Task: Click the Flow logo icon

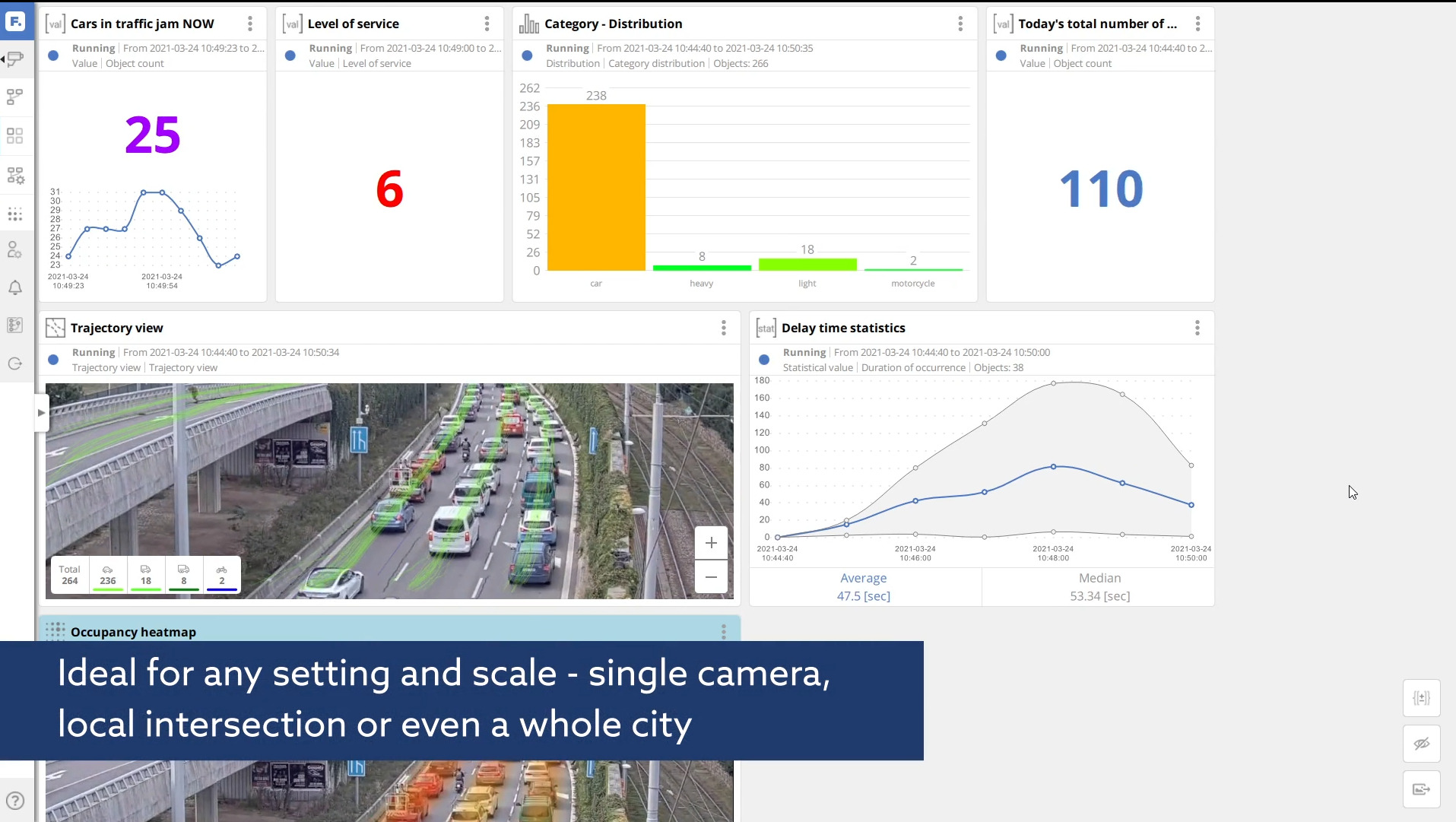Action: pos(15,21)
